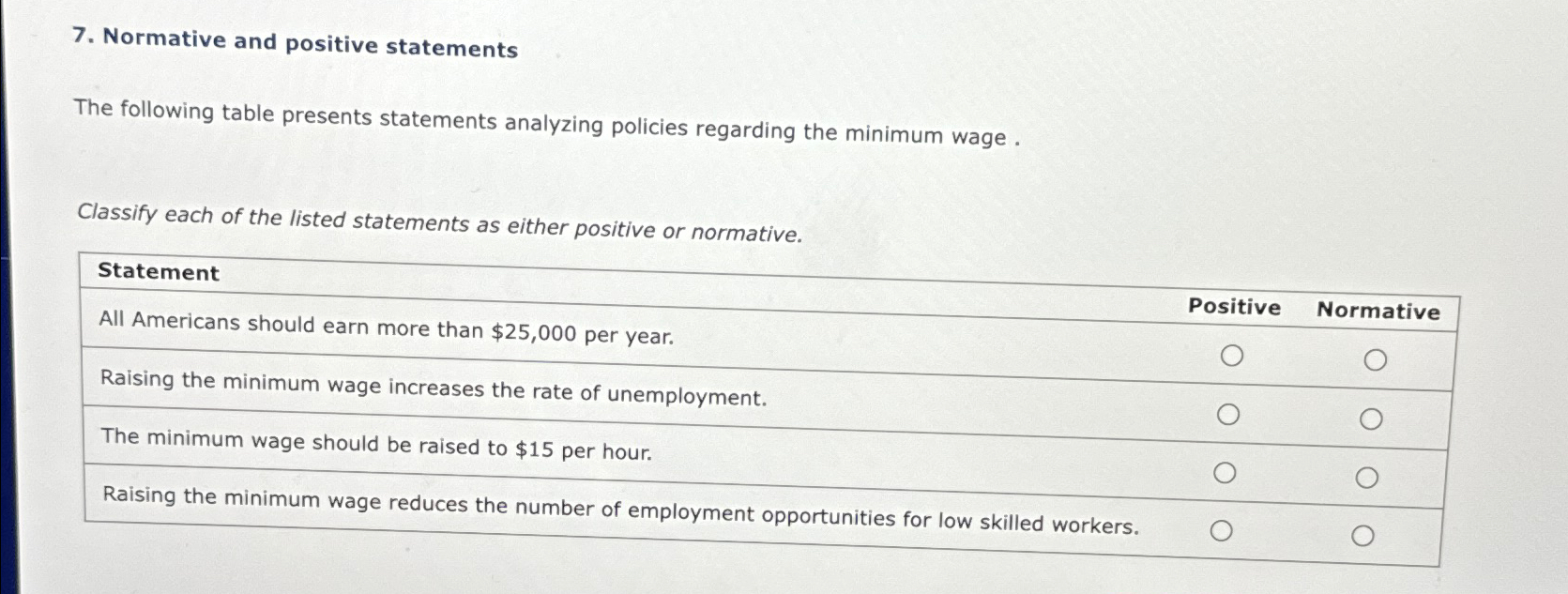Image resolution: width=1568 pixels, height=594 pixels.
Task: Choose Normative for the $15 per hour statement
Action: coord(1367,476)
